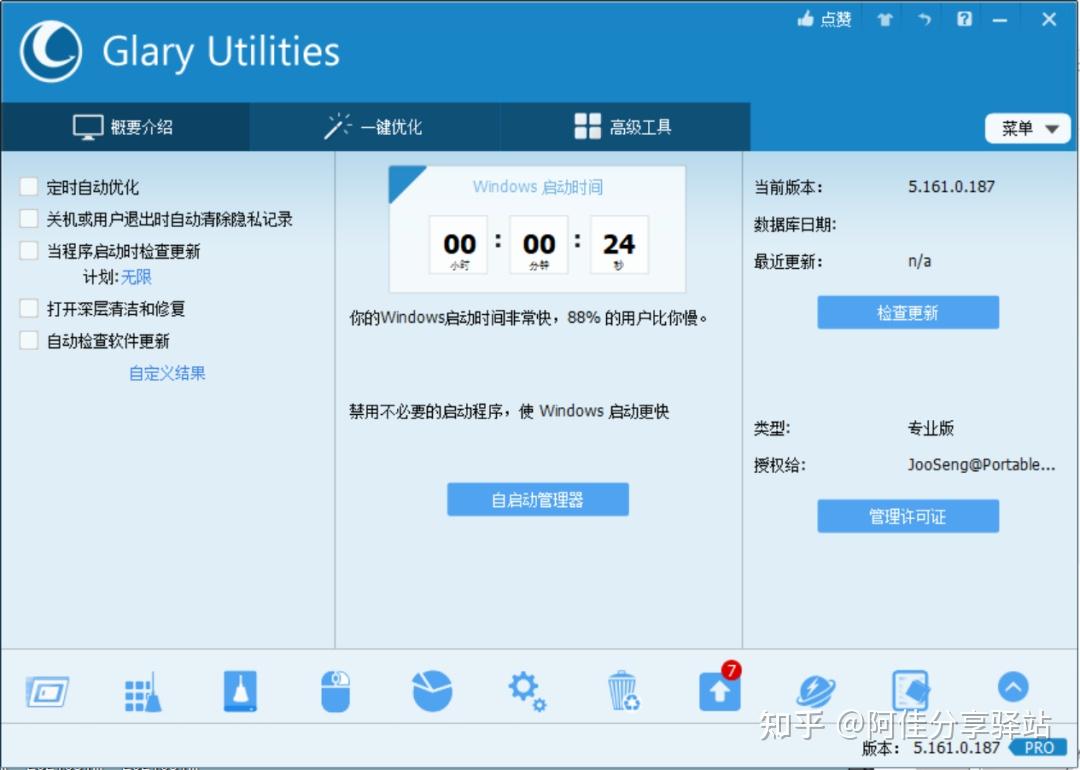Viewport: 1080px width, 770px height.
Task: Open the uninstall manager trash bin icon
Action: tap(623, 691)
